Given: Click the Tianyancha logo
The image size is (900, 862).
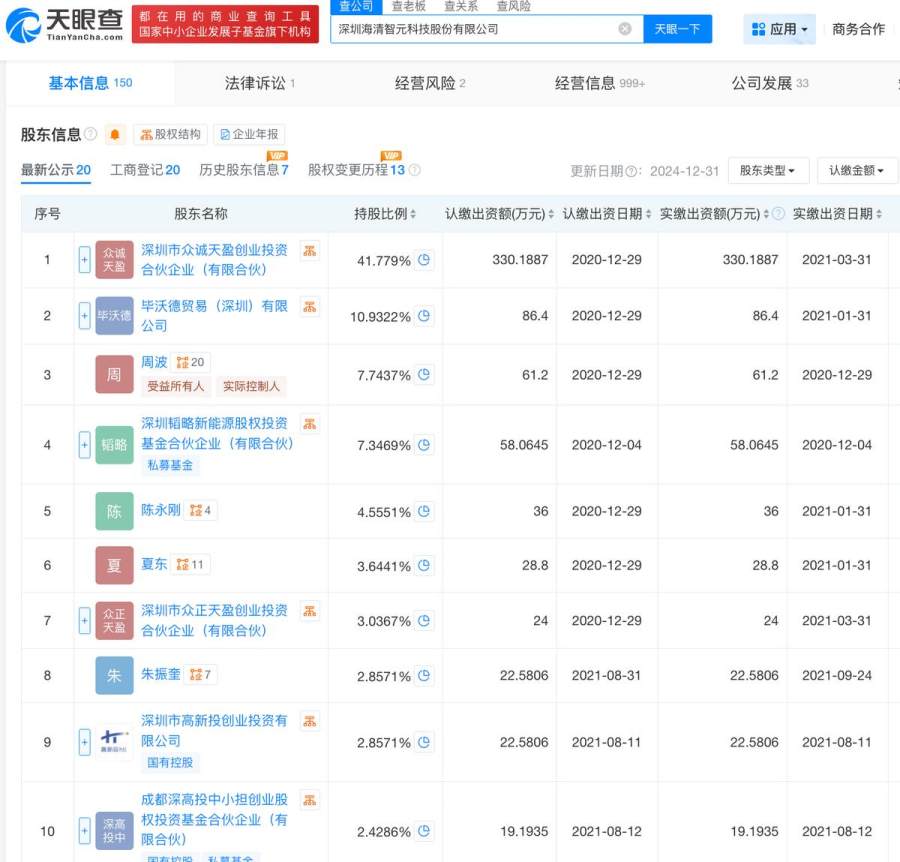Looking at the screenshot, I should coord(64,24).
